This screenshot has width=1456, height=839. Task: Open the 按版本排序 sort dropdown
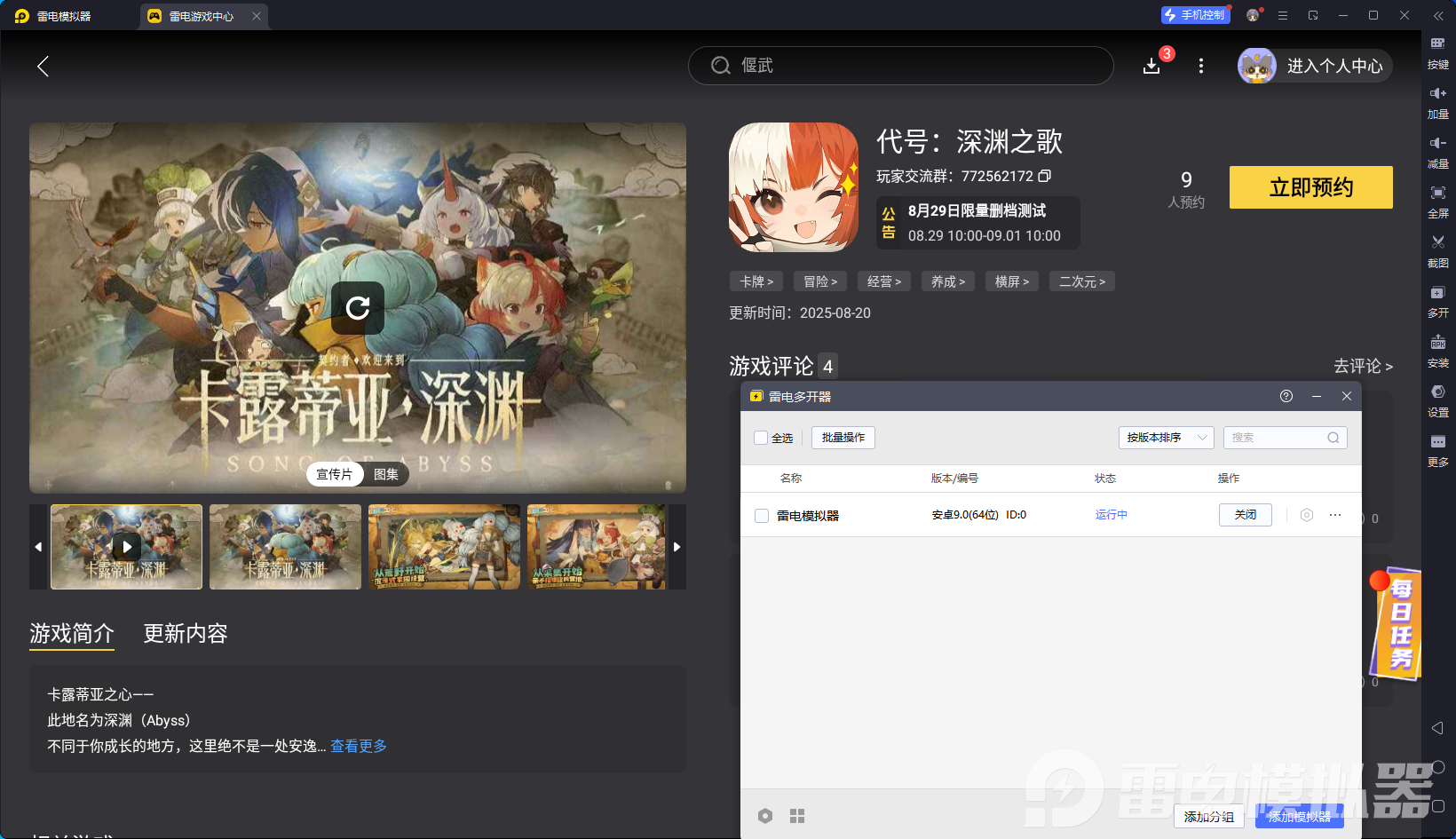coord(1166,438)
